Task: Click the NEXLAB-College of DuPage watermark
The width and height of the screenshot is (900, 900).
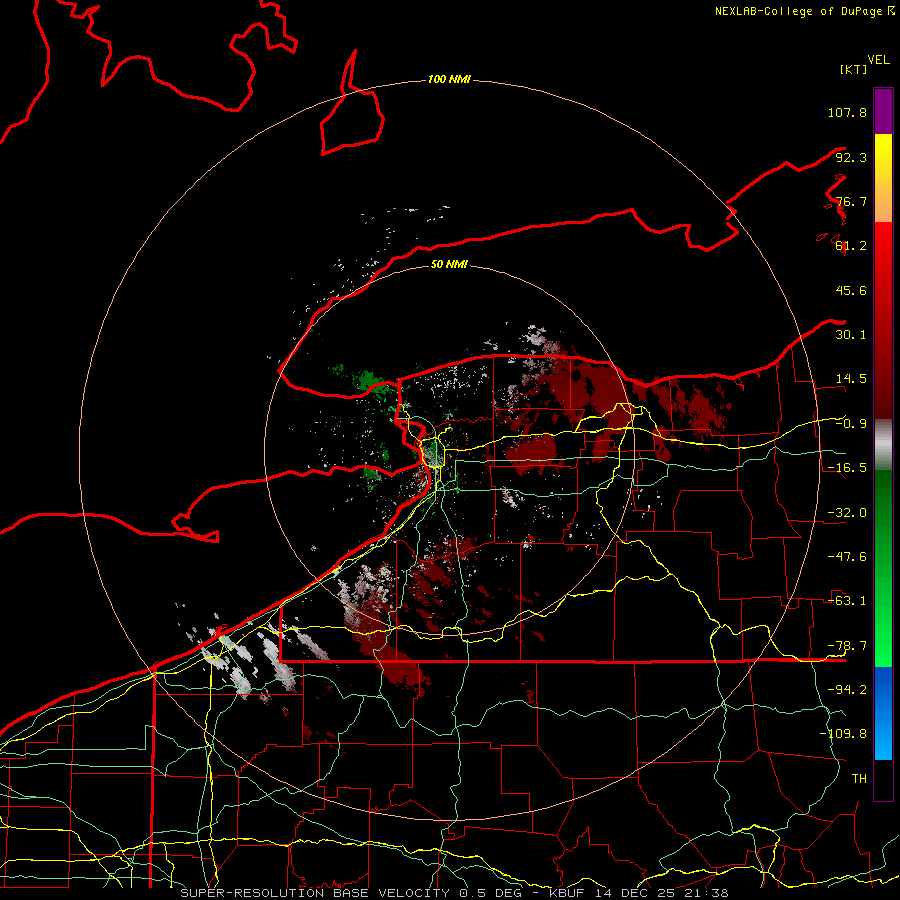Action: [x=805, y=11]
